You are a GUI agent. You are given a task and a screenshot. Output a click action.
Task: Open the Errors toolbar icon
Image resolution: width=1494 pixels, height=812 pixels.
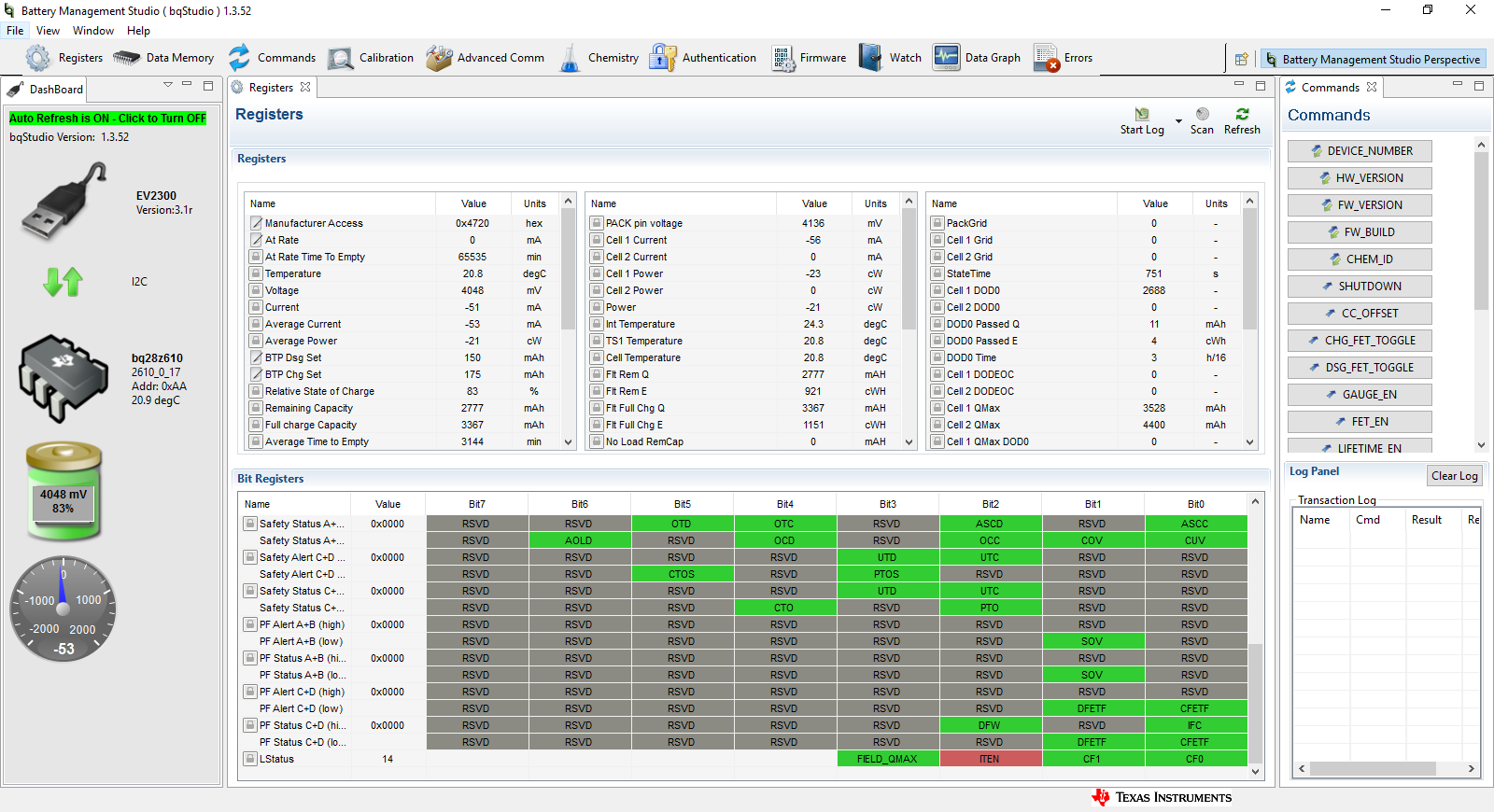click(1047, 58)
